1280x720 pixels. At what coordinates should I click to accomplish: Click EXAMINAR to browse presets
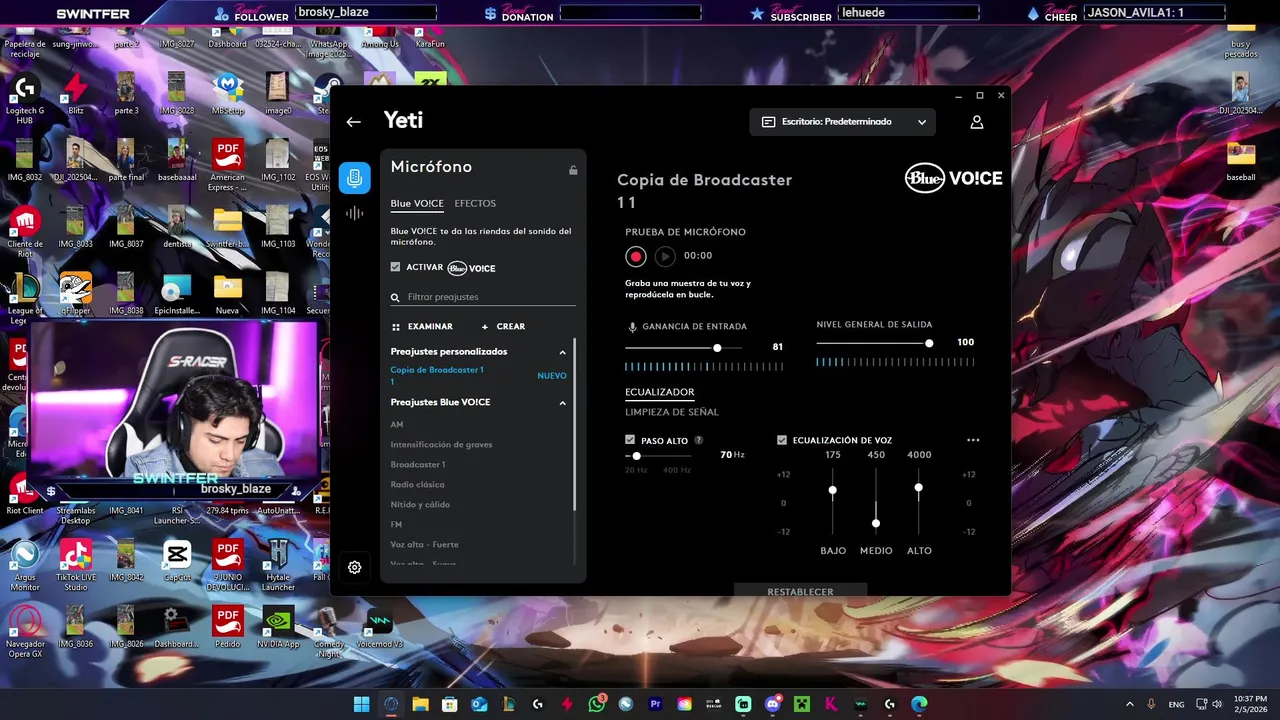pos(422,327)
